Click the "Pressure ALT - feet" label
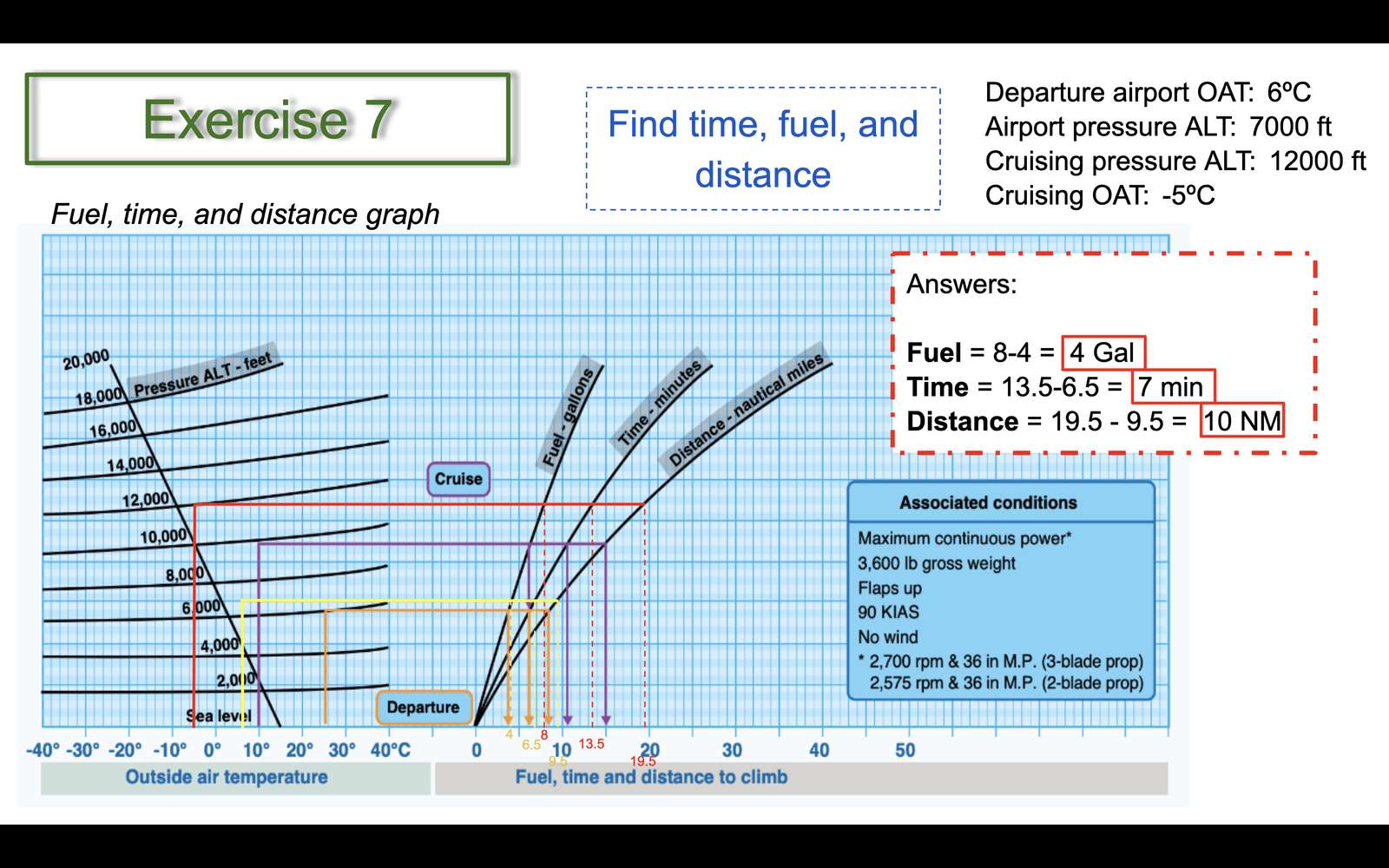The height and width of the screenshot is (868, 1389). click(204, 374)
